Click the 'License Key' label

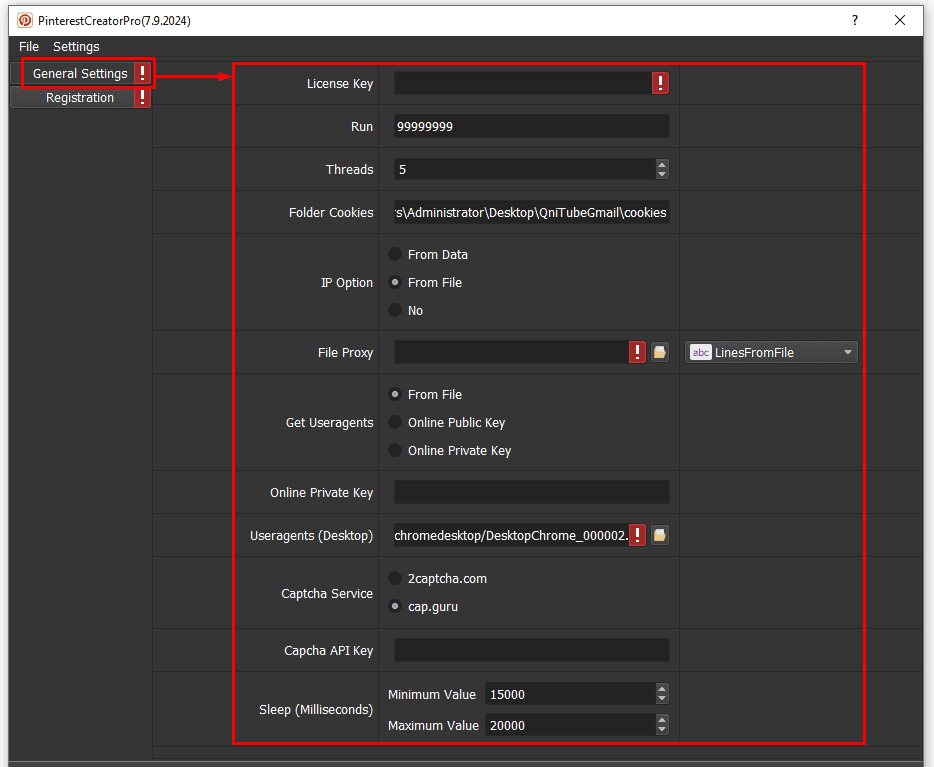(x=340, y=83)
